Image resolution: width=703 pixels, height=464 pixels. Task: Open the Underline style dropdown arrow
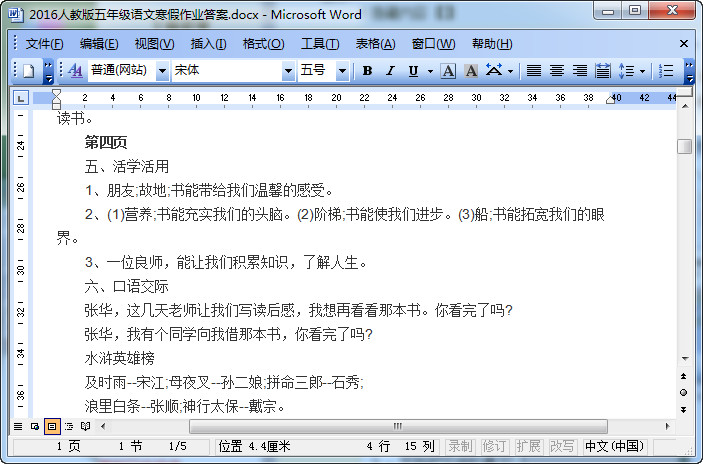pyautogui.click(x=430, y=71)
